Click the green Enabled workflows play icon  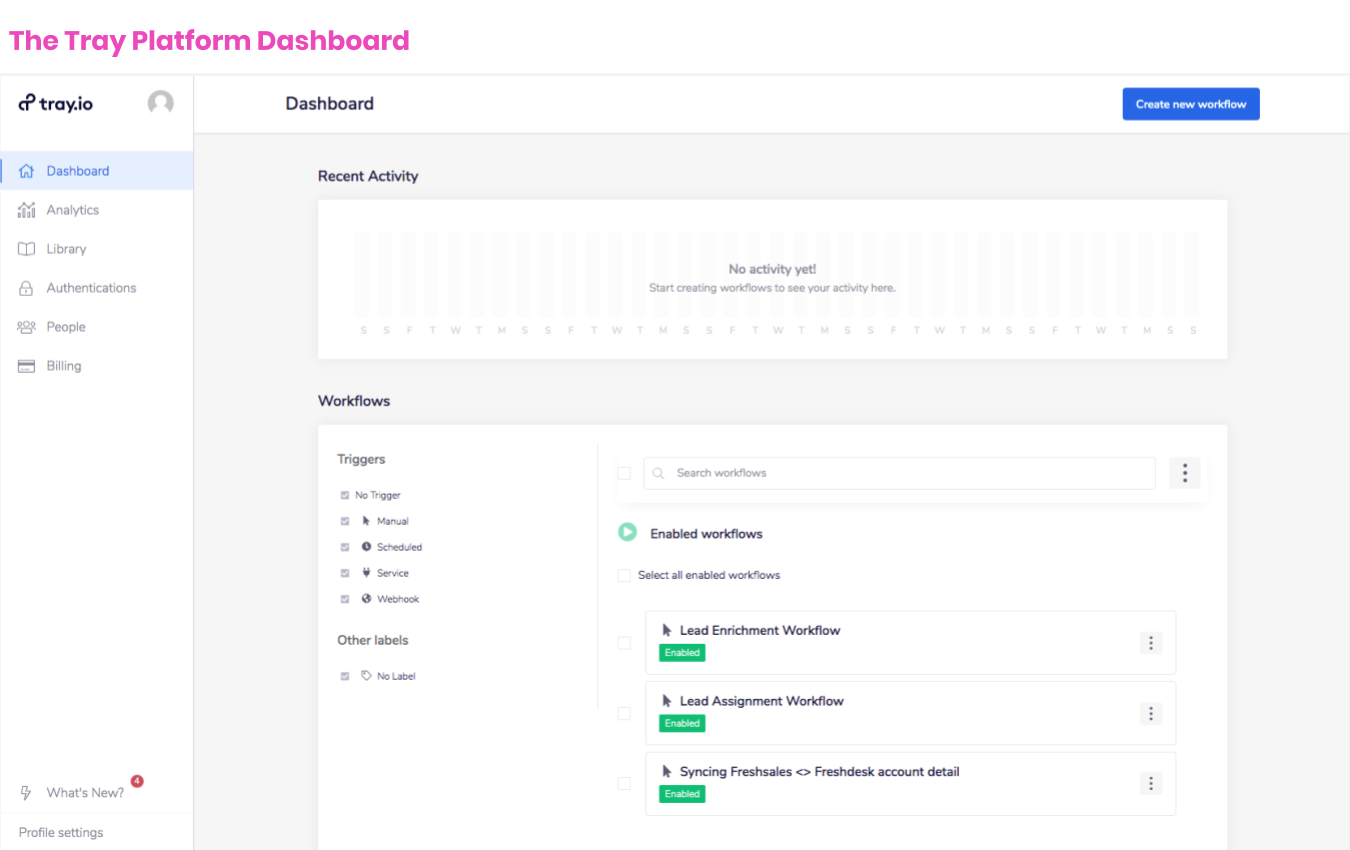tap(627, 532)
